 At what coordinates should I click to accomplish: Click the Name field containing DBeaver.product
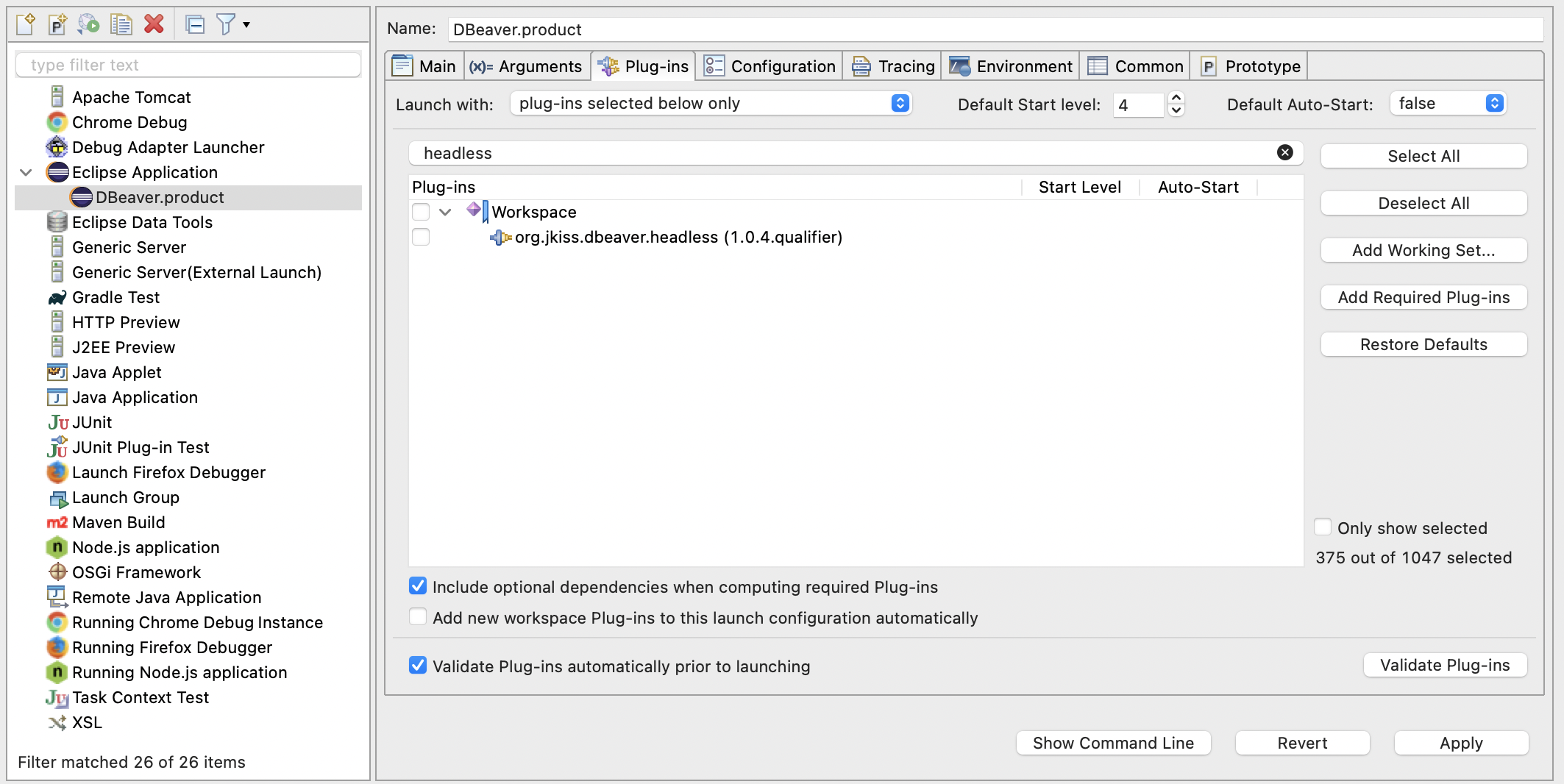pyautogui.click(x=995, y=29)
